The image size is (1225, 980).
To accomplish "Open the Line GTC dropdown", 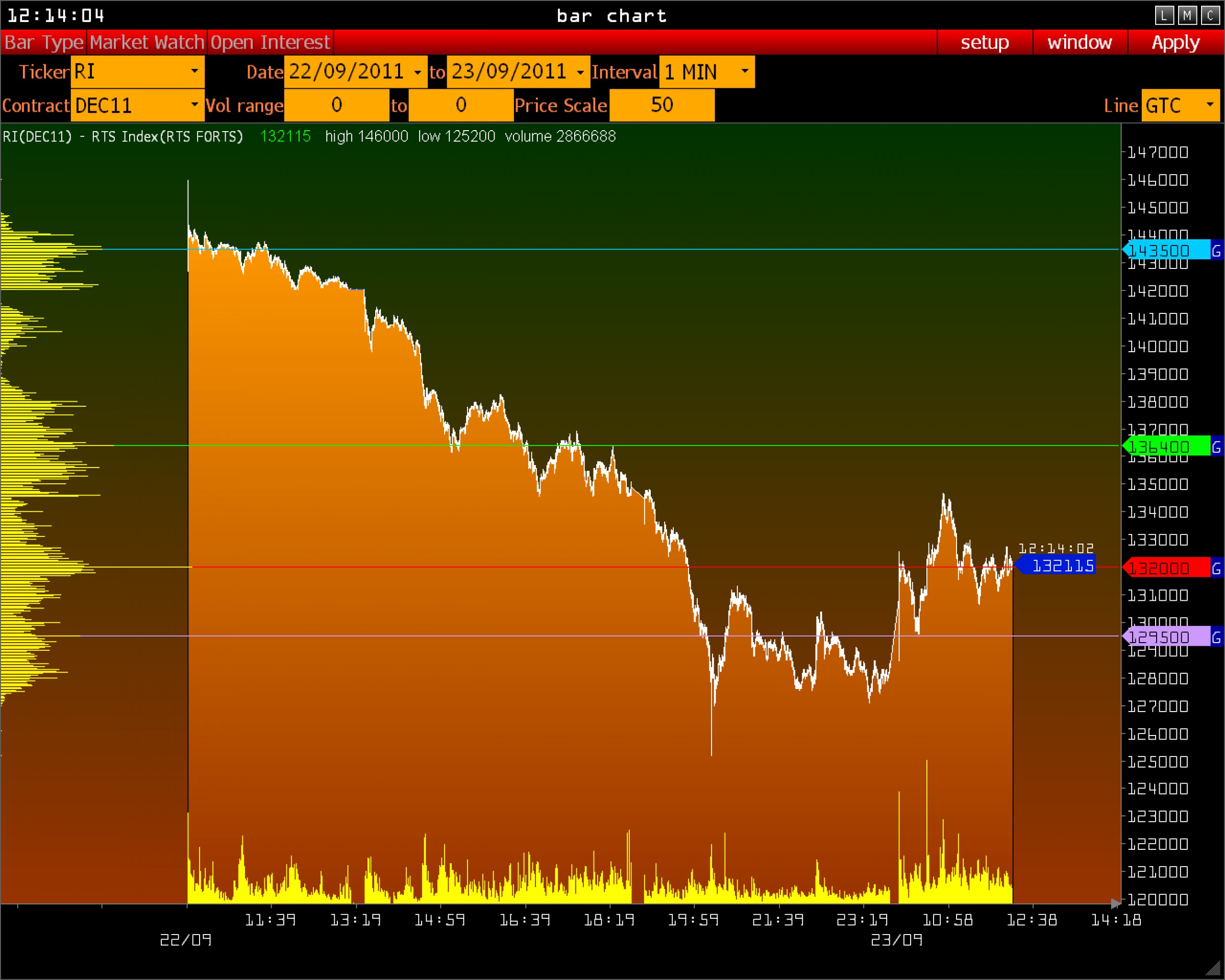I will tap(1210, 105).
